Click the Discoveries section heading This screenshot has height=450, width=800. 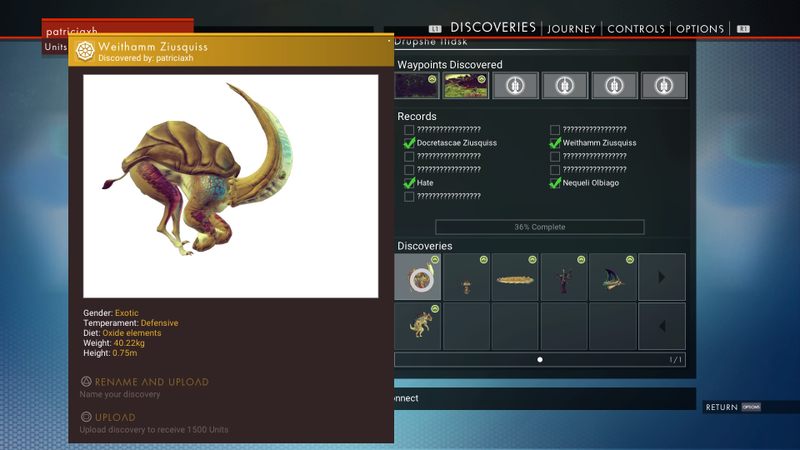(x=424, y=246)
